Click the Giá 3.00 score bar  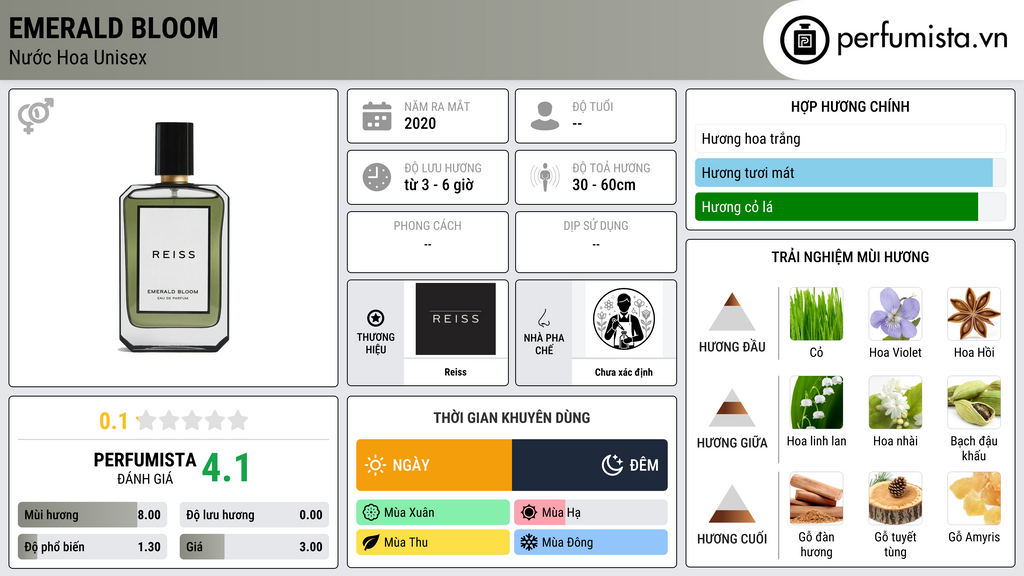click(x=254, y=547)
